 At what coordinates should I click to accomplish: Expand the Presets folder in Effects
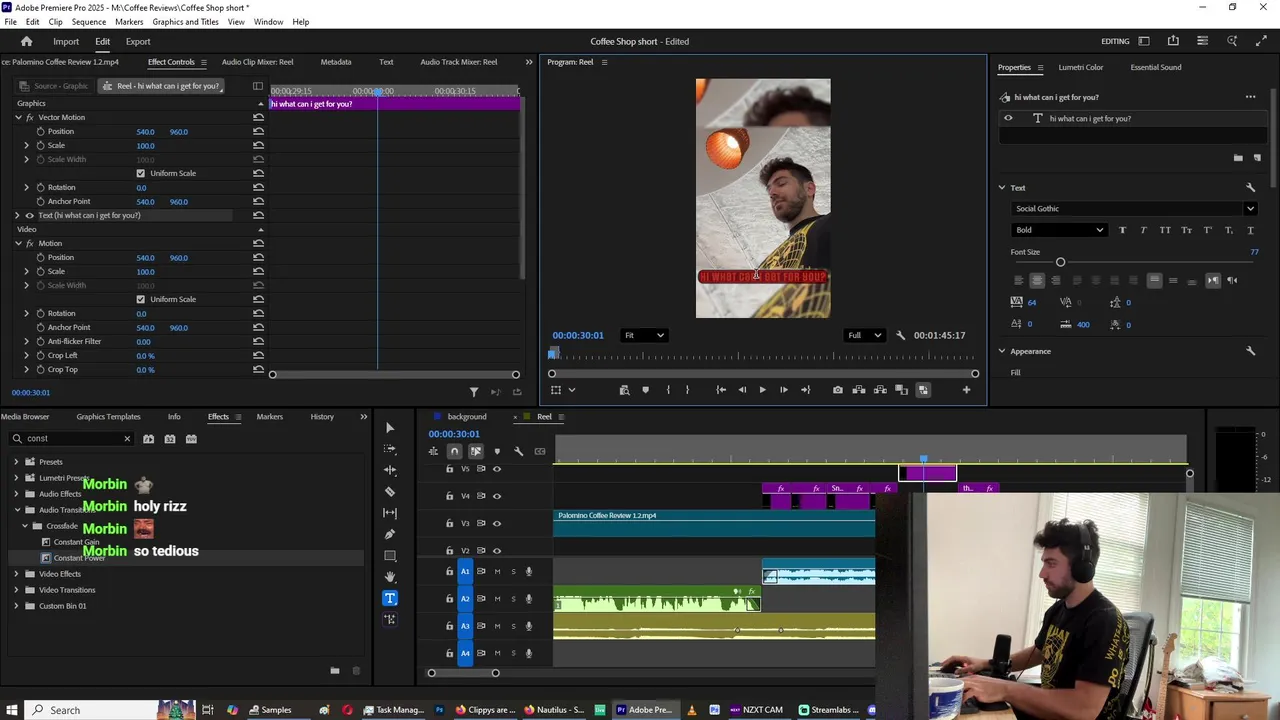[x=16, y=462]
